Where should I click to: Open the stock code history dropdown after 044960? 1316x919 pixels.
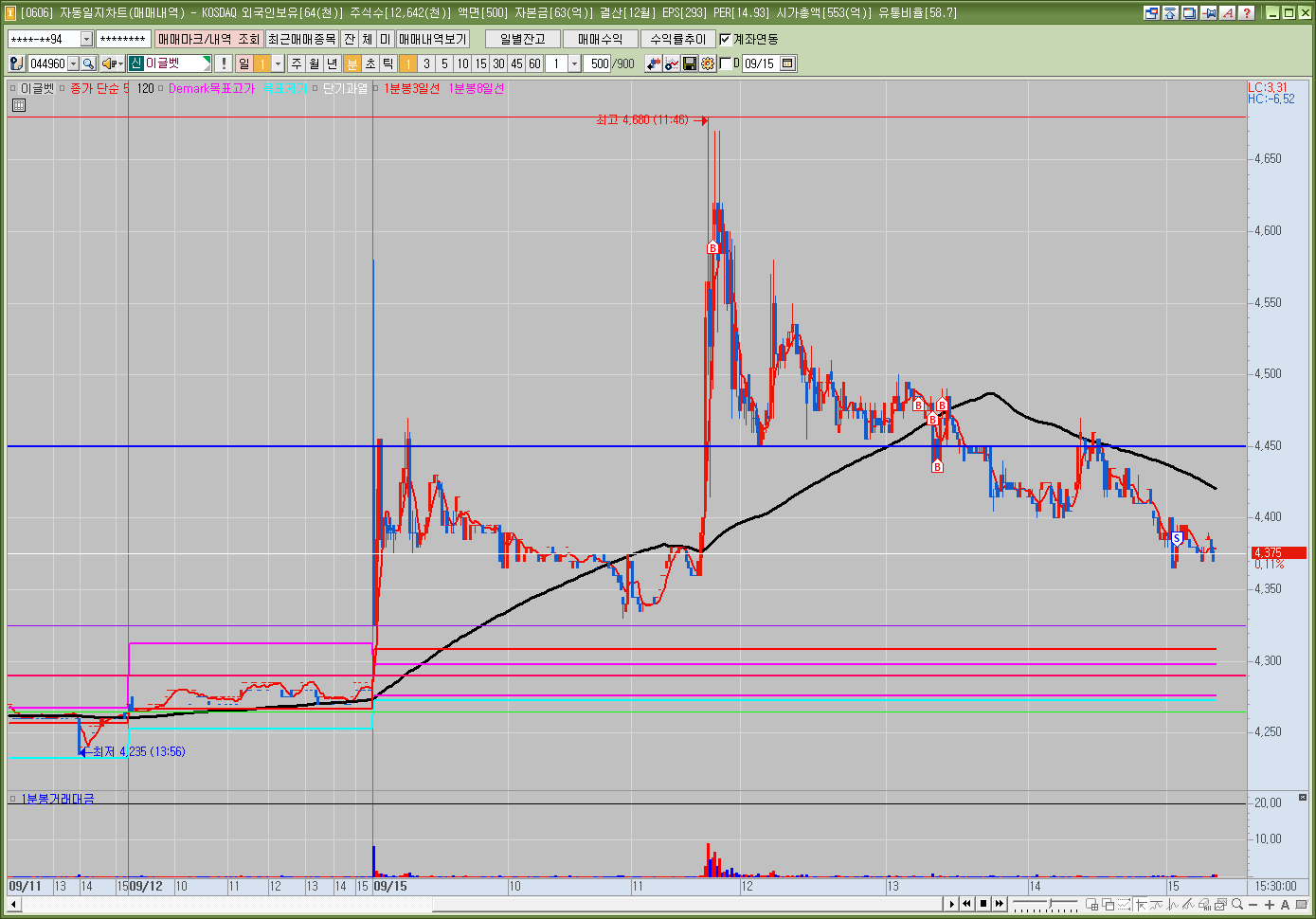pyautogui.click(x=73, y=63)
